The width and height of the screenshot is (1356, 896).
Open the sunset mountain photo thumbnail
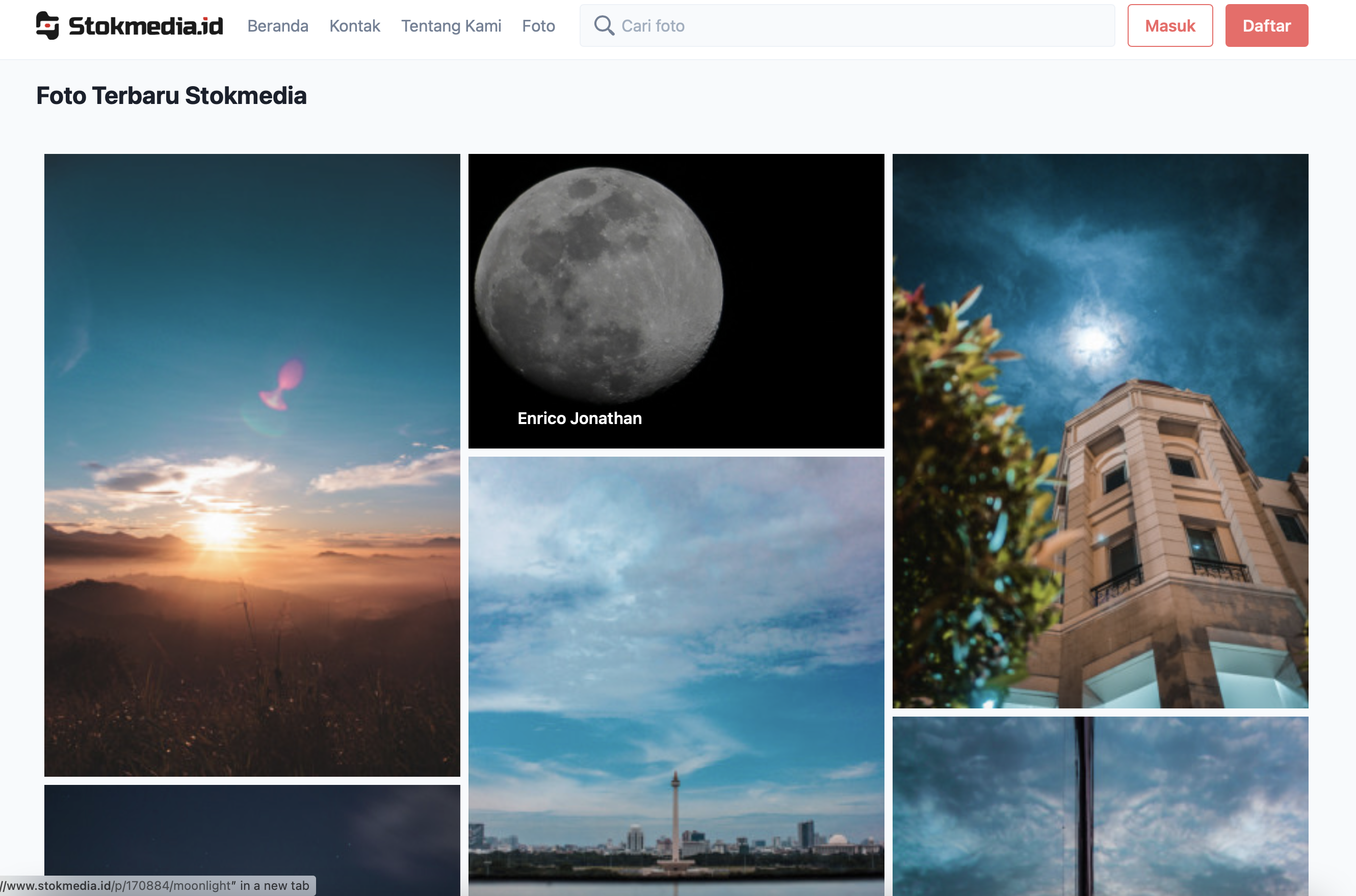[x=252, y=465]
